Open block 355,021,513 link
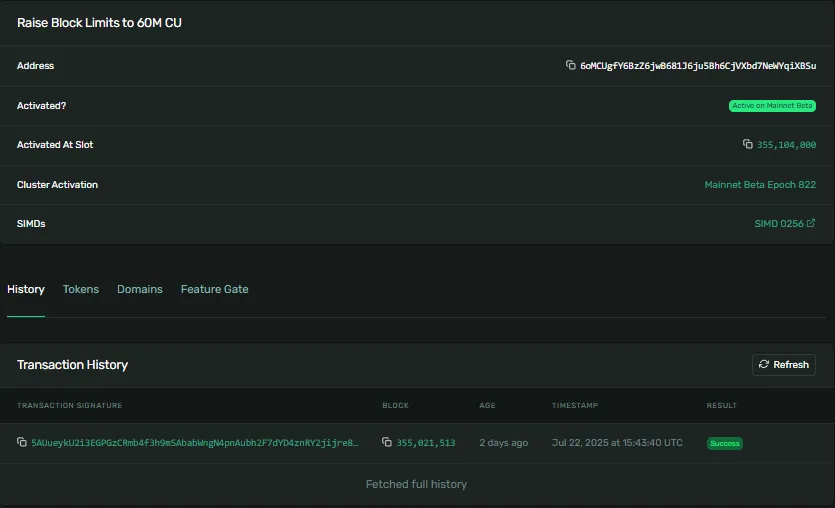835x508 pixels. (x=426, y=443)
